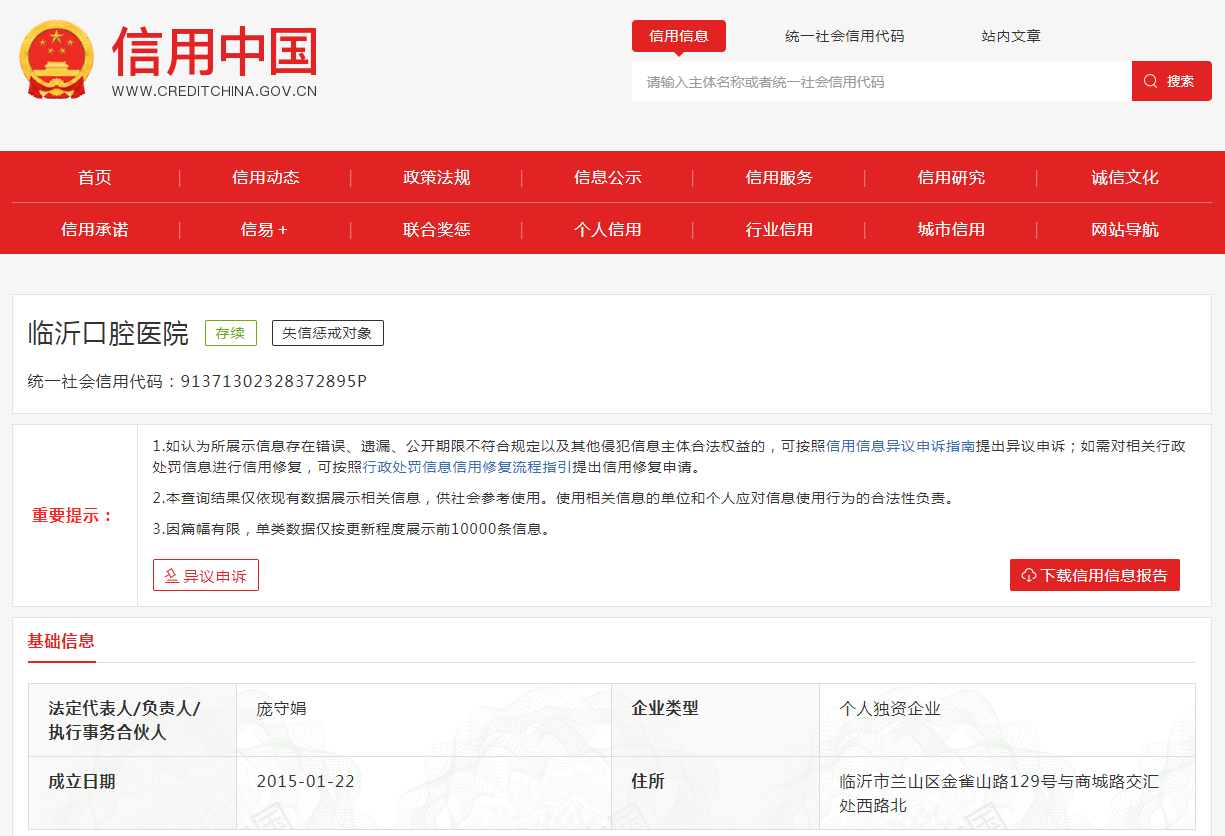Select the 信用信息 search tab
The width and height of the screenshot is (1225, 836).
678,36
